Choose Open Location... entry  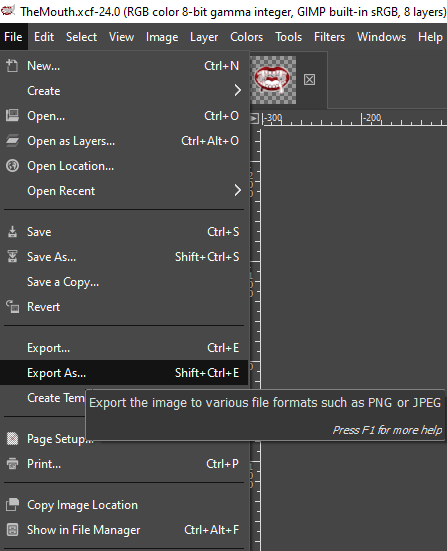tap(124, 166)
